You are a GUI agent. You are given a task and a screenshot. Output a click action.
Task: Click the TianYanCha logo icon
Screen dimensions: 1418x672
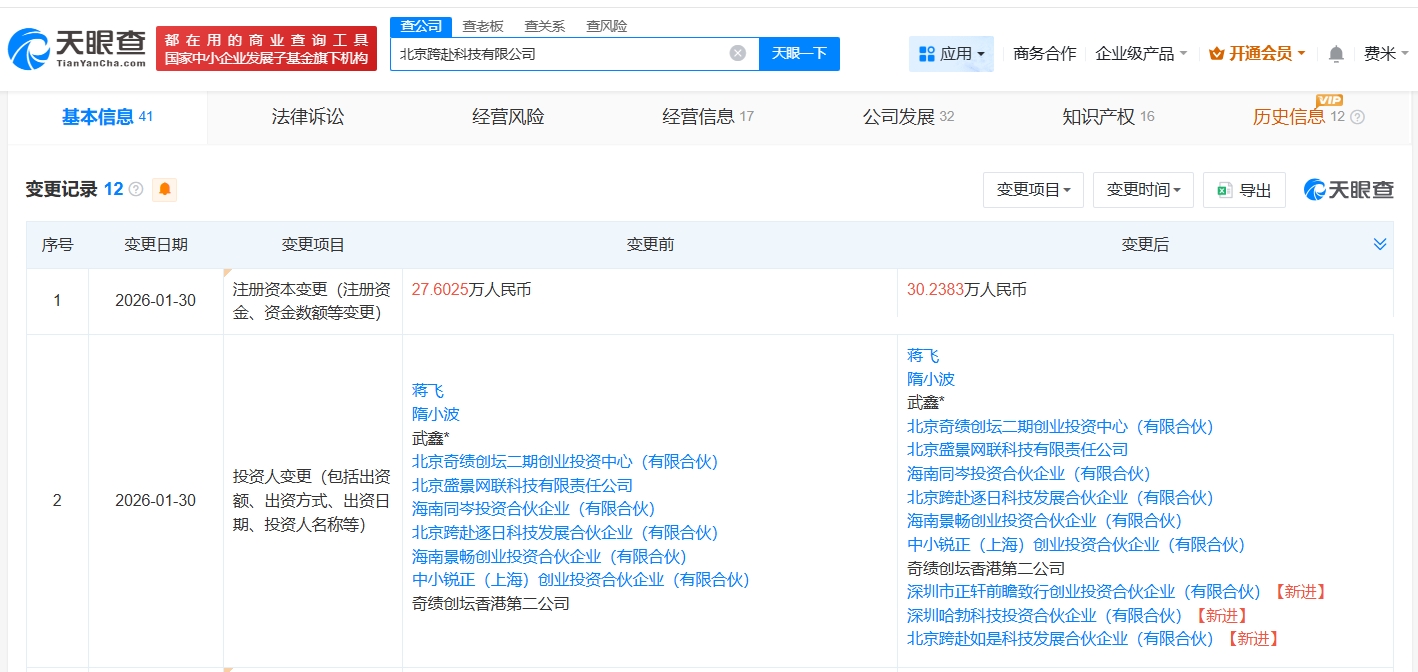tap(30, 49)
